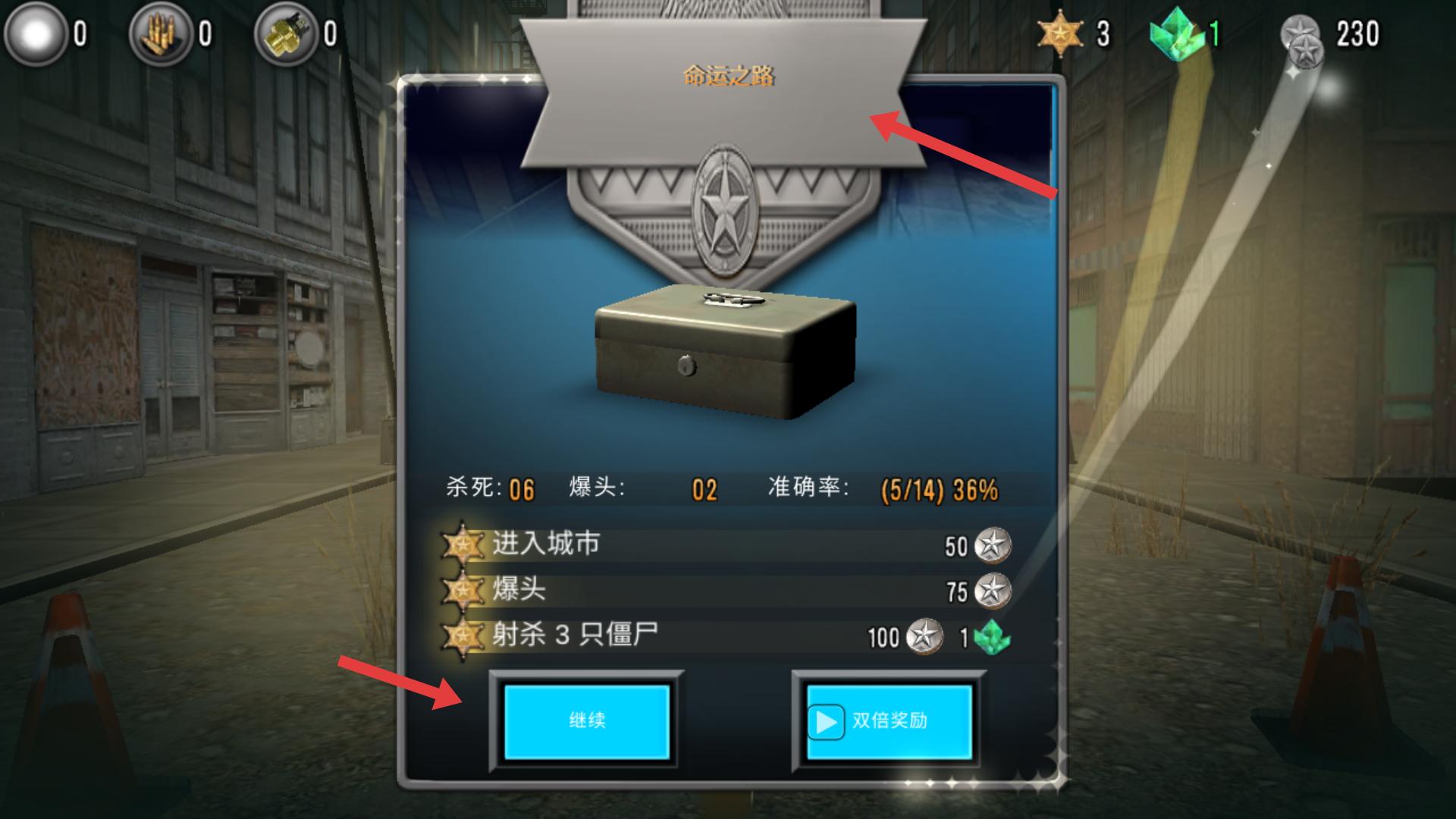
Task: Select the 射杀 3 只僵尸 objective row
Action: (726, 636)
